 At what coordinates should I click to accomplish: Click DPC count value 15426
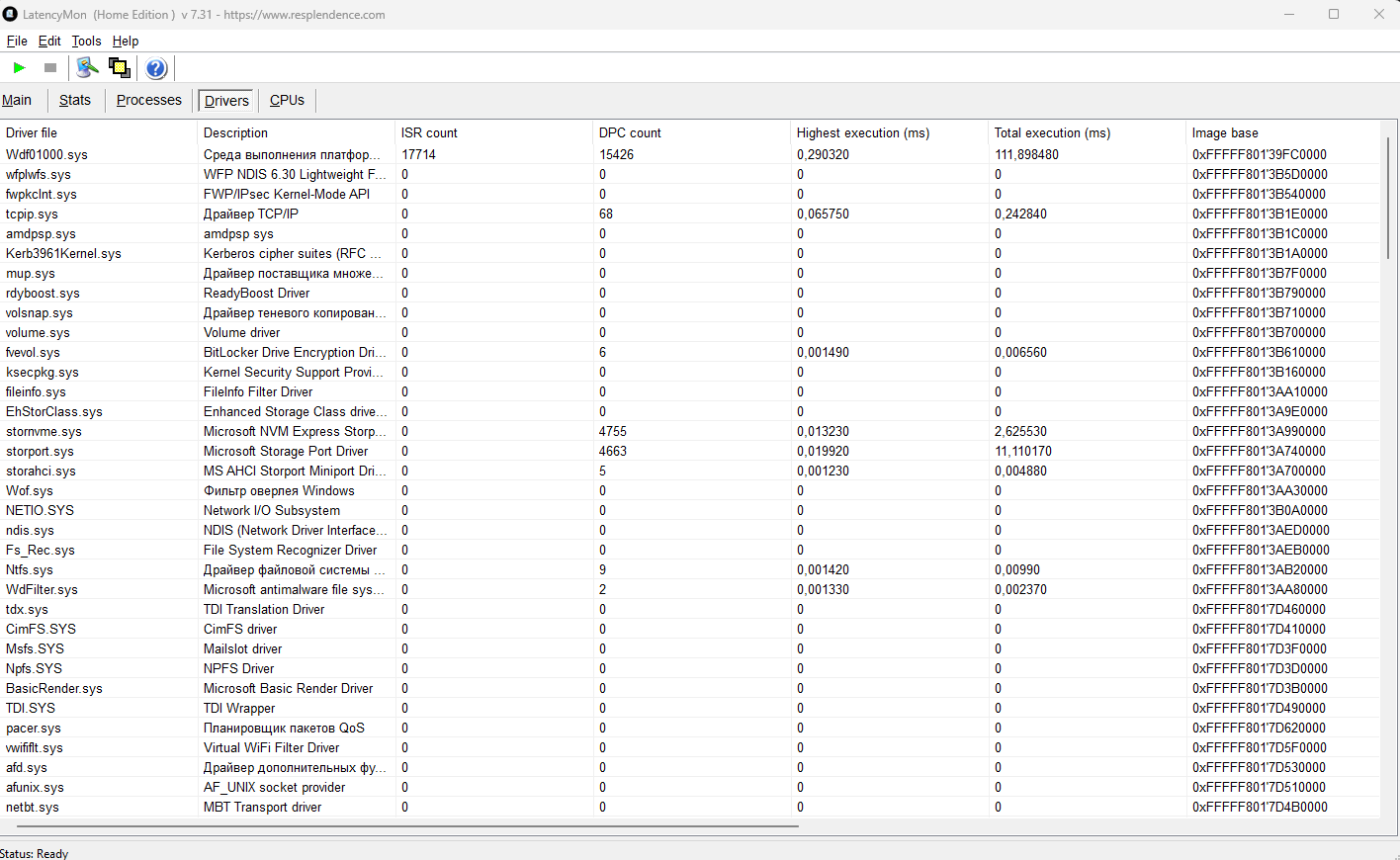[x=616, y=154]
